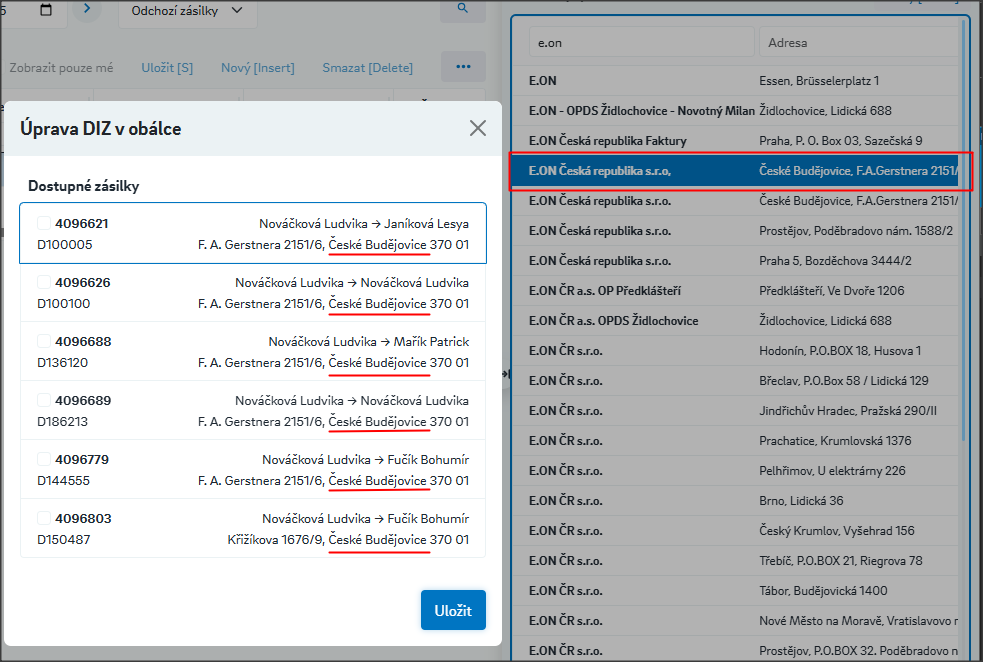Click Nový [Insert] toolbar link
983x662 pixels.
tap(257, 68)
